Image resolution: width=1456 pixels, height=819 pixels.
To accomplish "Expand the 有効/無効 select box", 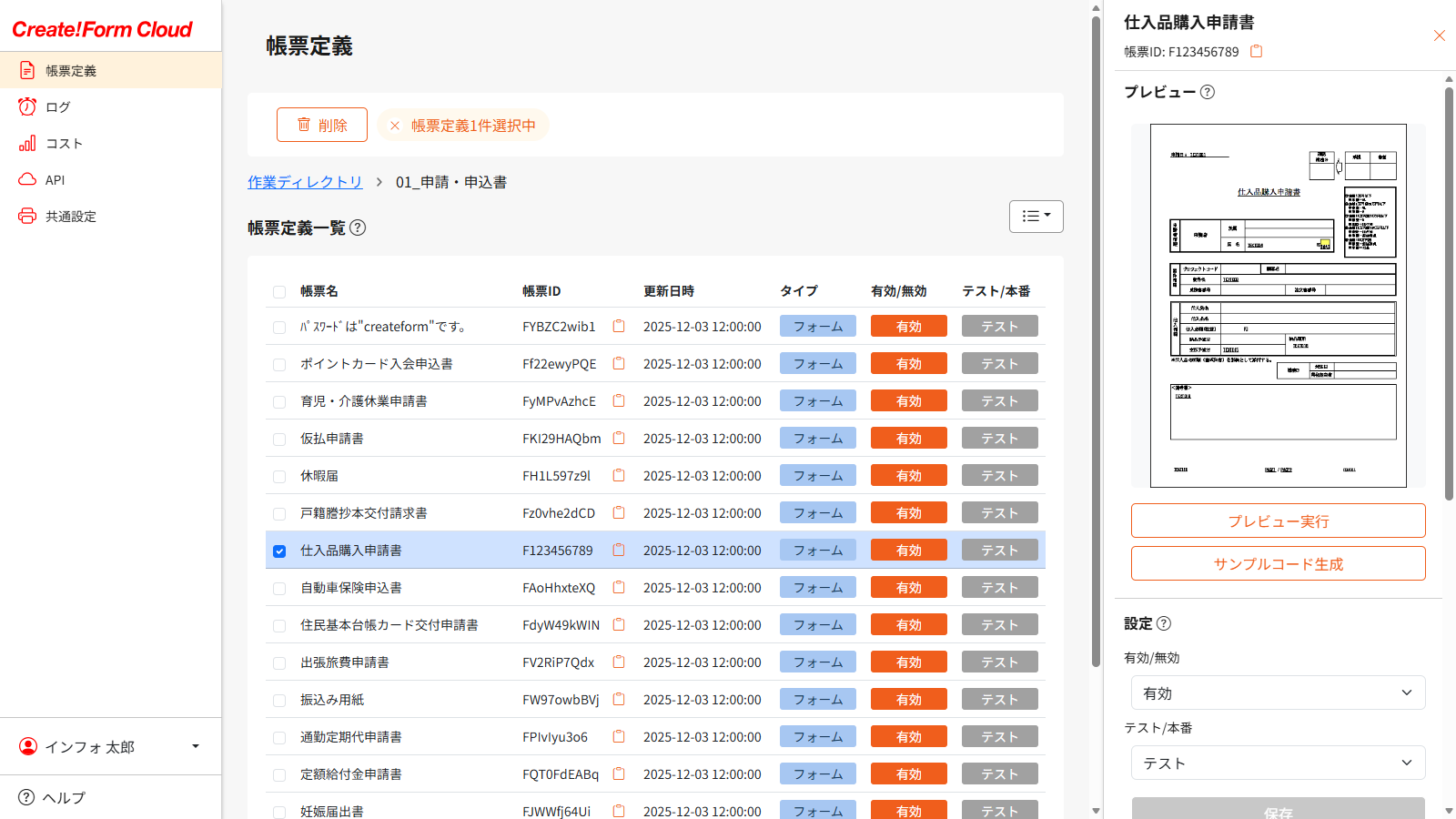I will click(1278, 693).
